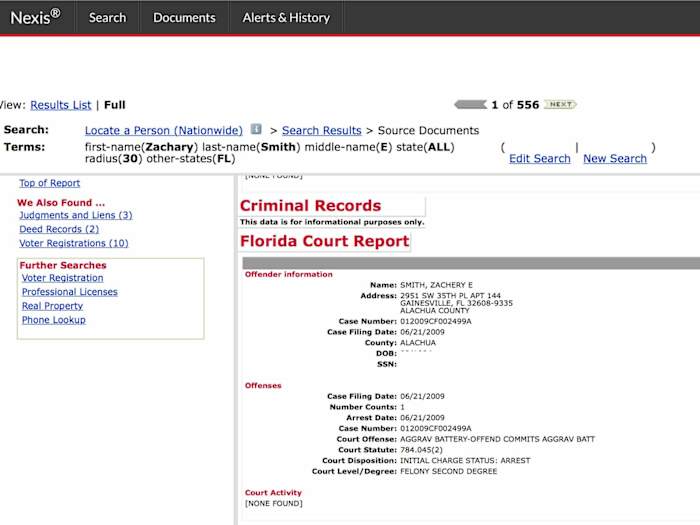Screen dimensions: 700x525
Task: Click the Offenses section label
Action: 263,386
